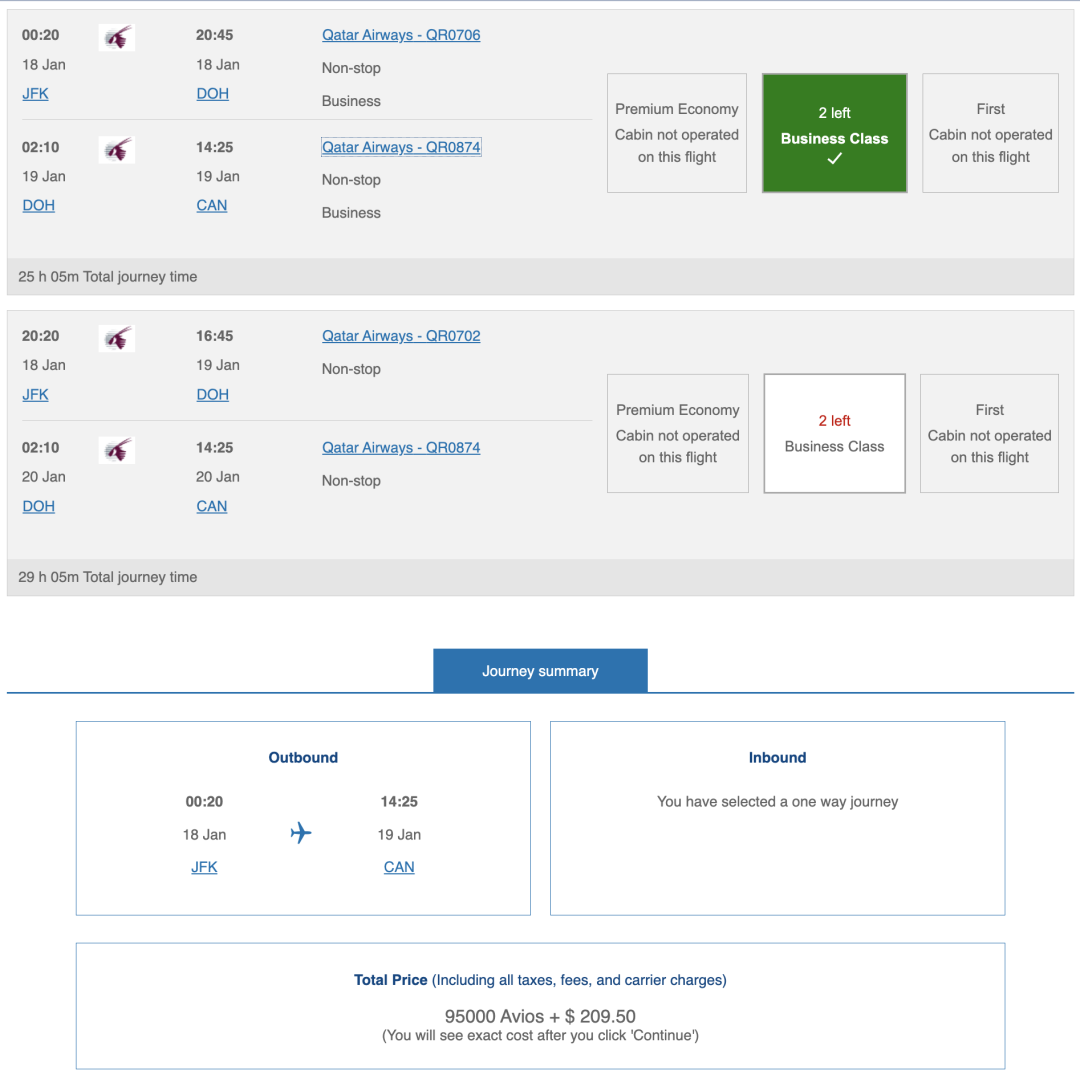Click Qatar logo on 20 Jan DOH departure
1080x1075 pixels.
[117, 451]
